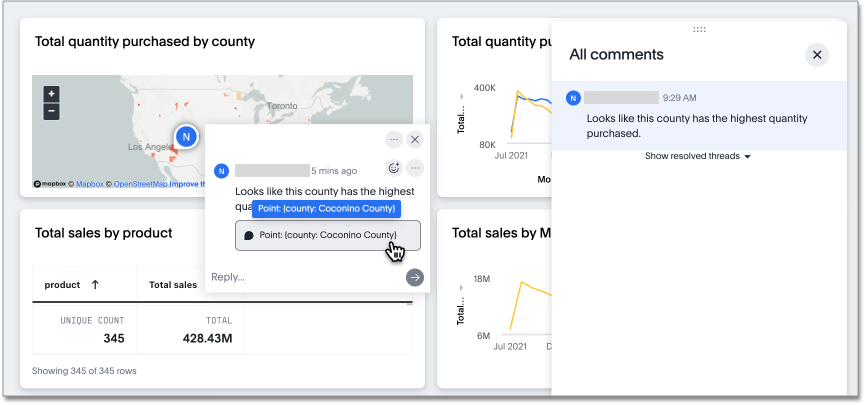Zoom in on the county map
Screen dimensions: 865x405
pyautogui.click(x=51, y=93)
